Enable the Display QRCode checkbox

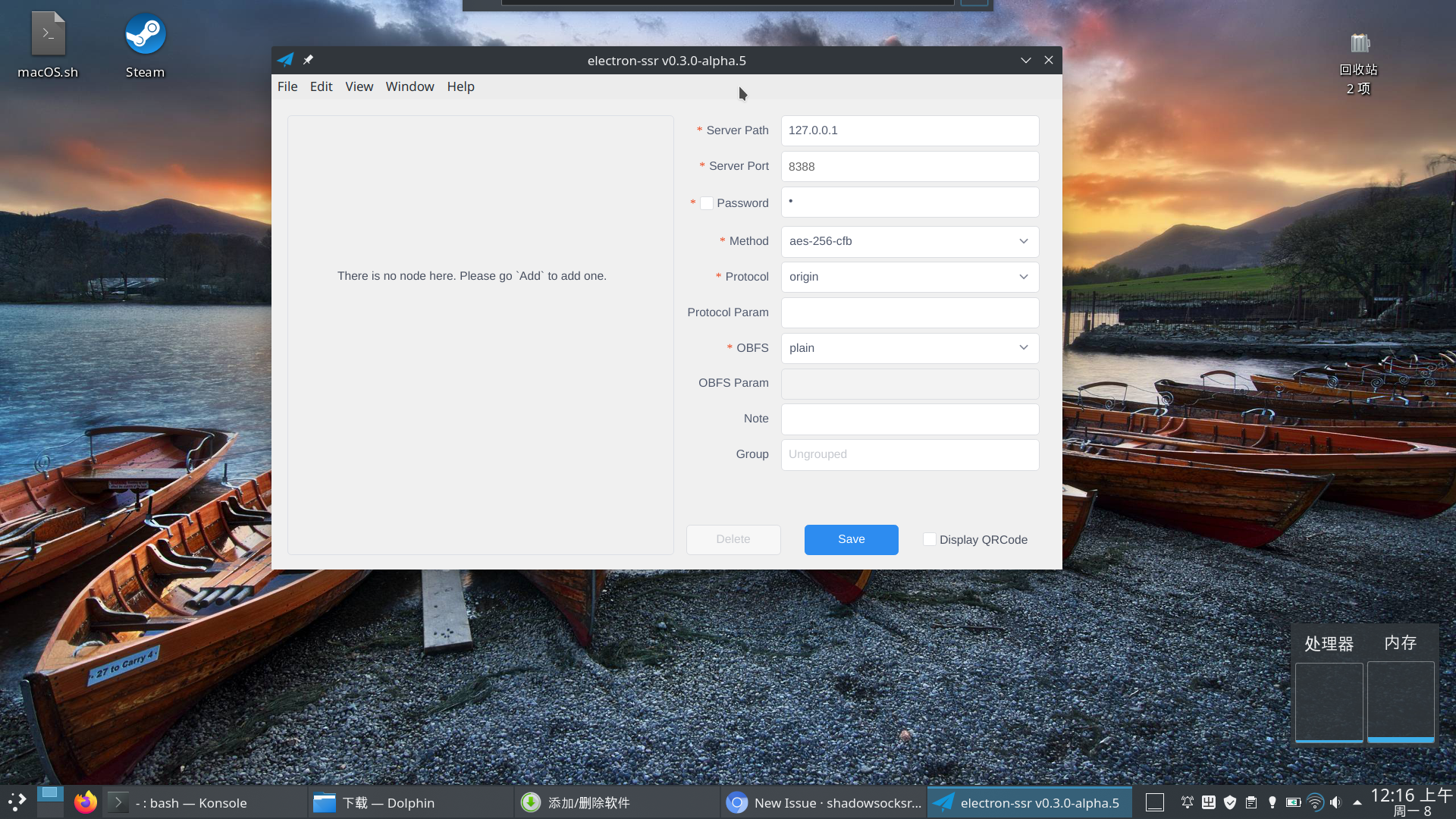[x=929, y=539]
